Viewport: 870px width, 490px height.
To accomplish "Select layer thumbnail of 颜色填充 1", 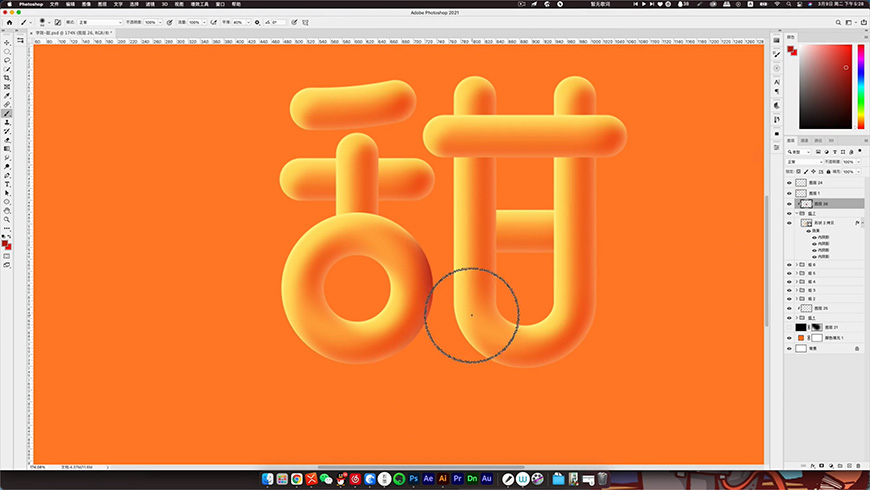I will [801, 338].
